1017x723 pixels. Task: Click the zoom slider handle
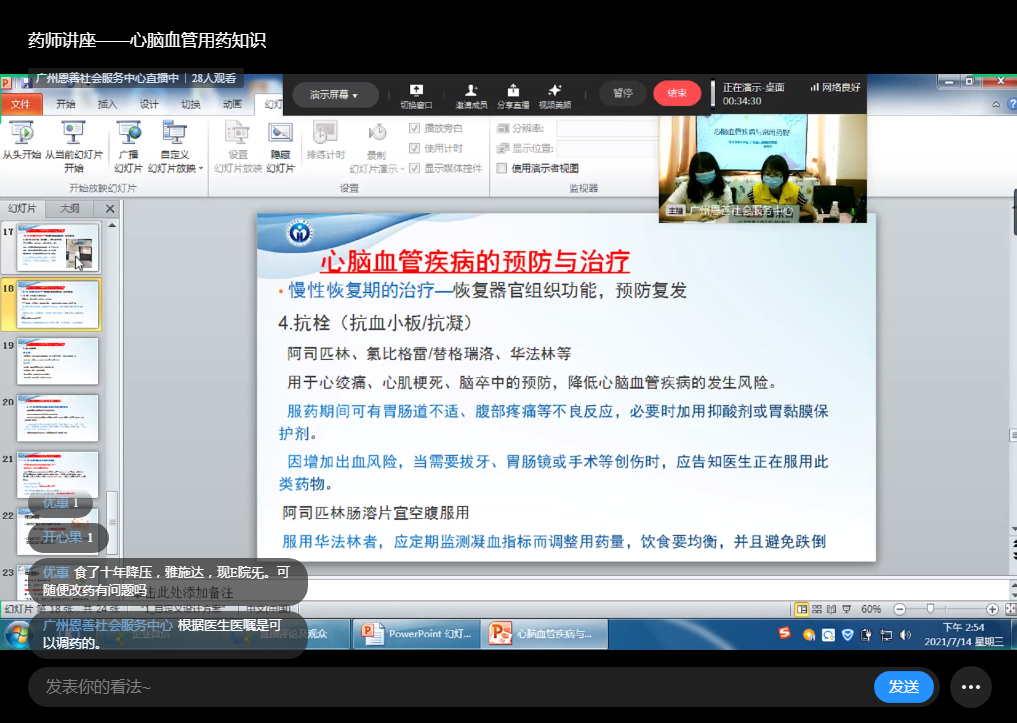click(931, 609)
